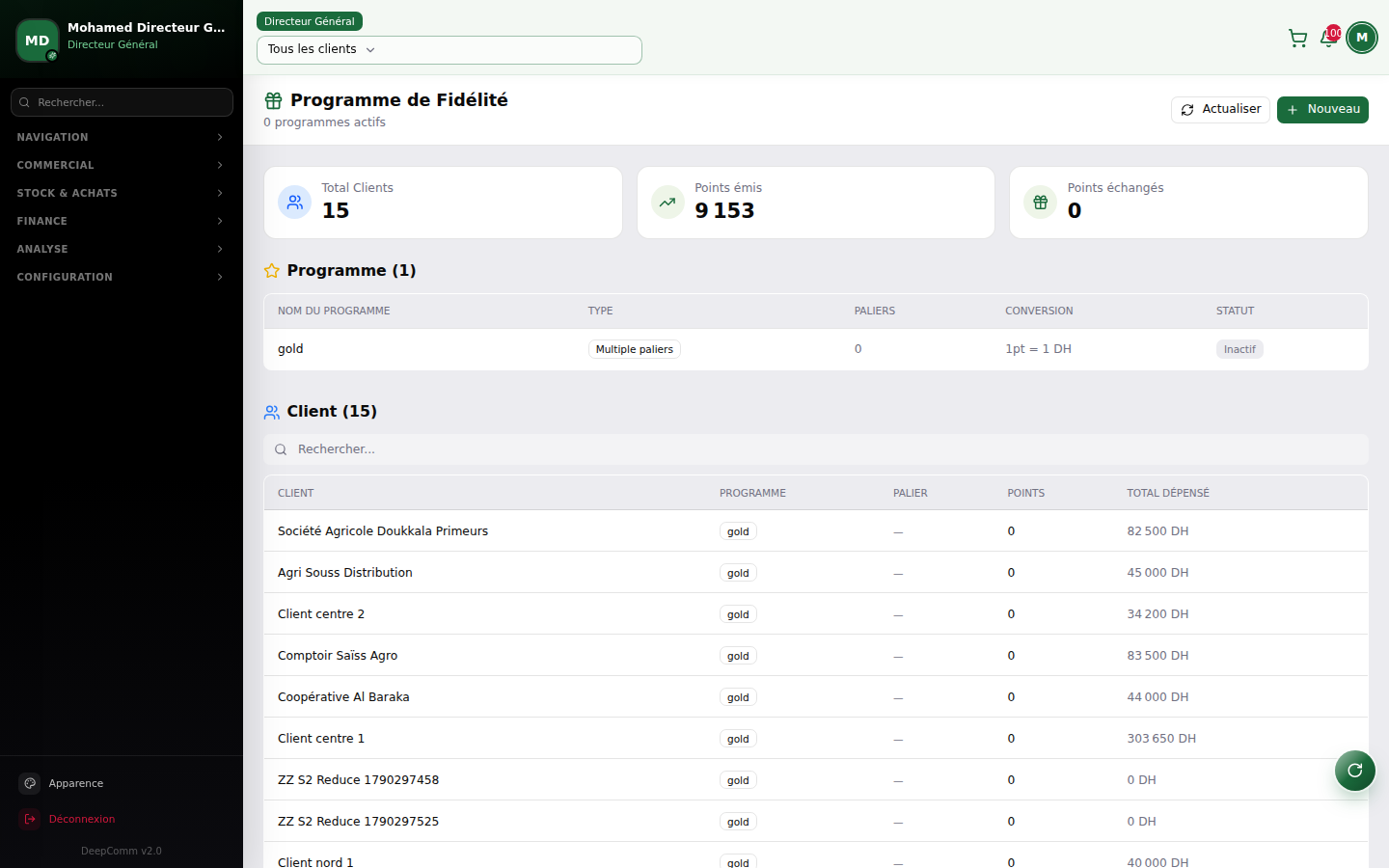This screenshot has width=1389, height=868.
Task: Expand the NAVIGATION sidebar section
Action: point(122,137)
